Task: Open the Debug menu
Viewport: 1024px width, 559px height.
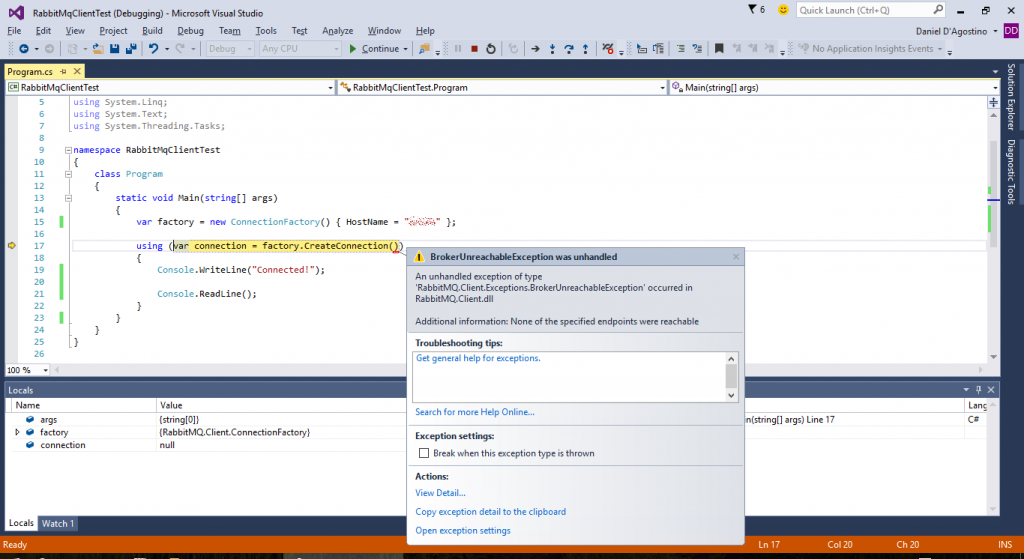Action: [190, 31]
